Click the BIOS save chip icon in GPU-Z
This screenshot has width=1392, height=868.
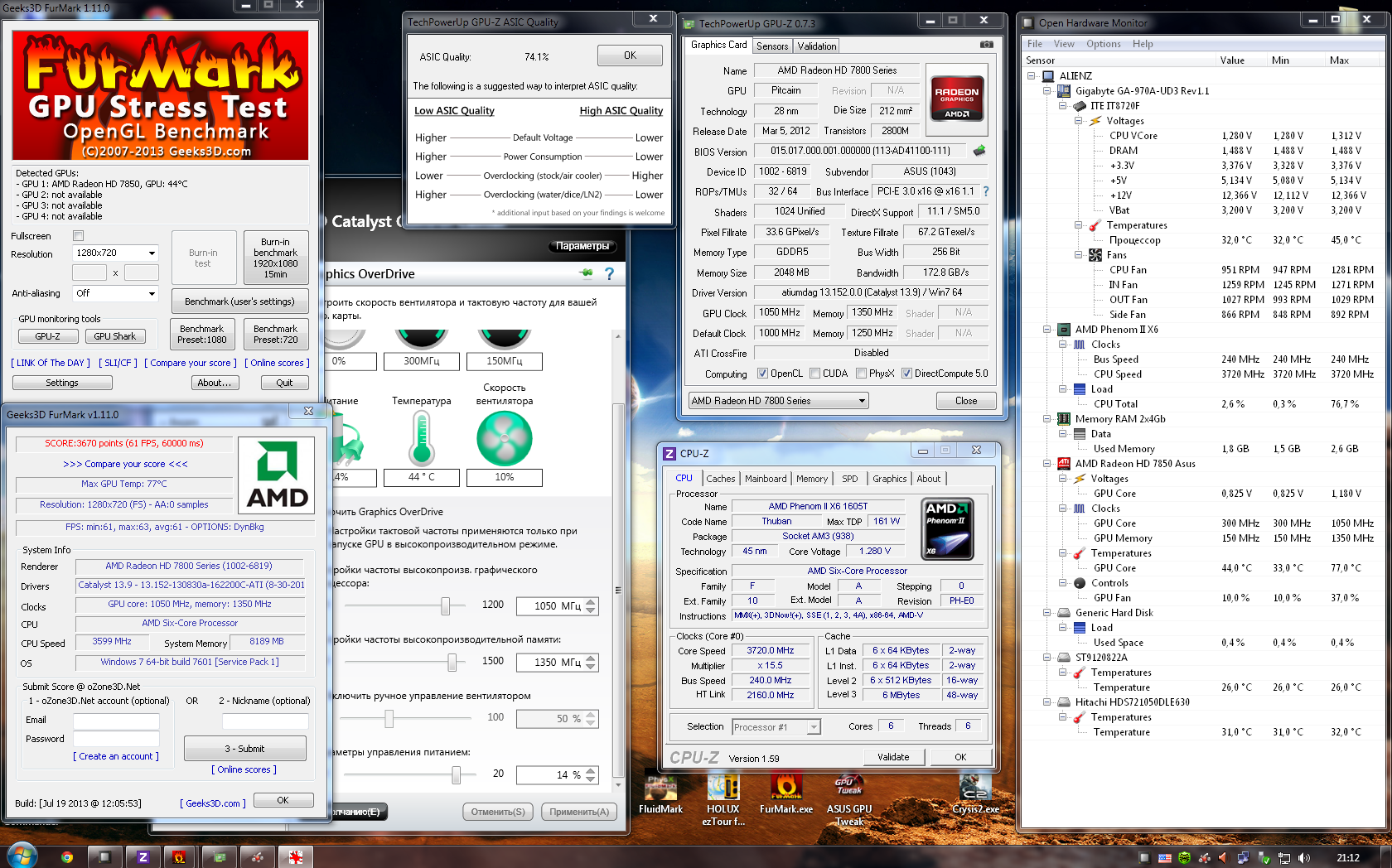pyautogui.click(x=979, y=151)
